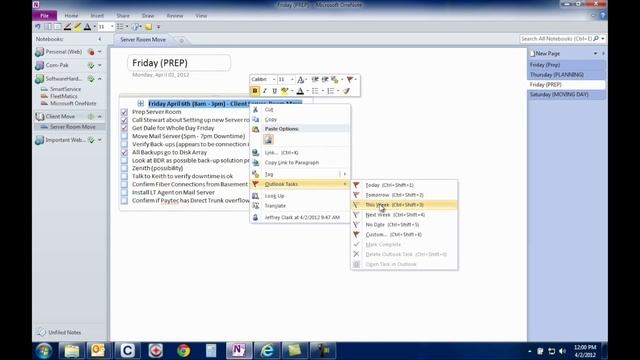Click numbered list icon in mini toolbar

[x=331, y=91]
